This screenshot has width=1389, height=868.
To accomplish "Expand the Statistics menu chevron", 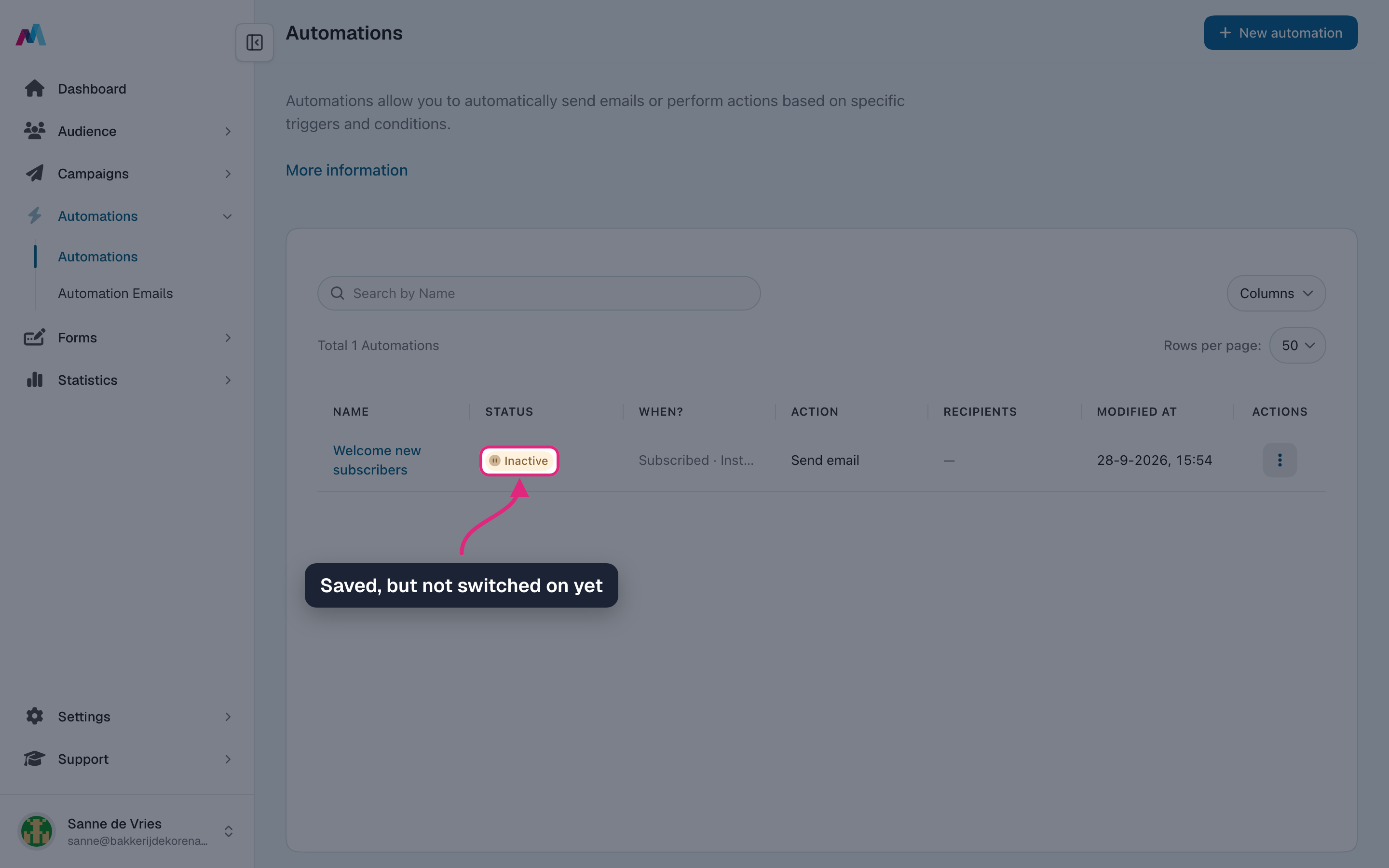I will [x=228, y=380].
